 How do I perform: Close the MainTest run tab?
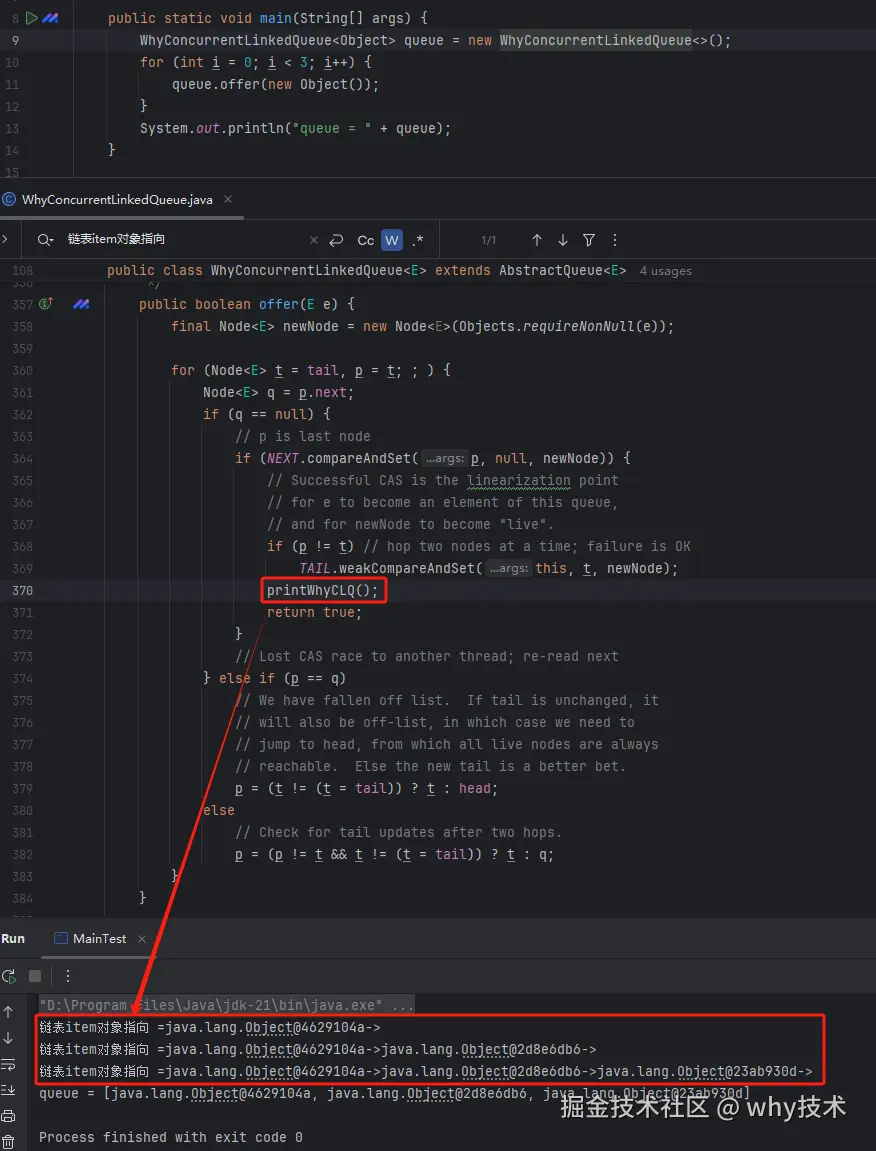(x=142, y=939)
